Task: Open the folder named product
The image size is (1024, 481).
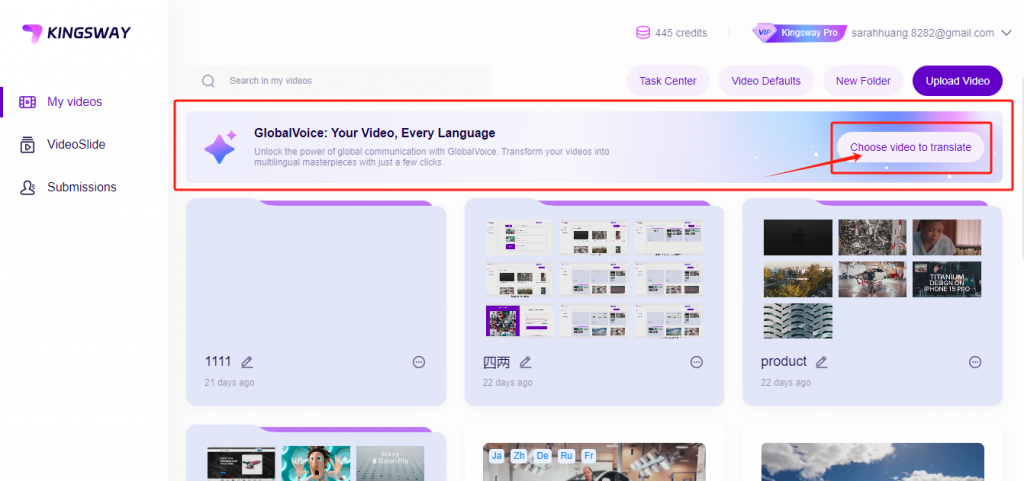Action: (872, 303)
